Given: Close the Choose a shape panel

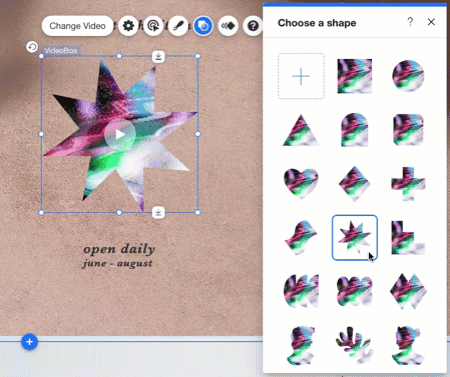Looking at the screenshot, I should tap(431, 22).
